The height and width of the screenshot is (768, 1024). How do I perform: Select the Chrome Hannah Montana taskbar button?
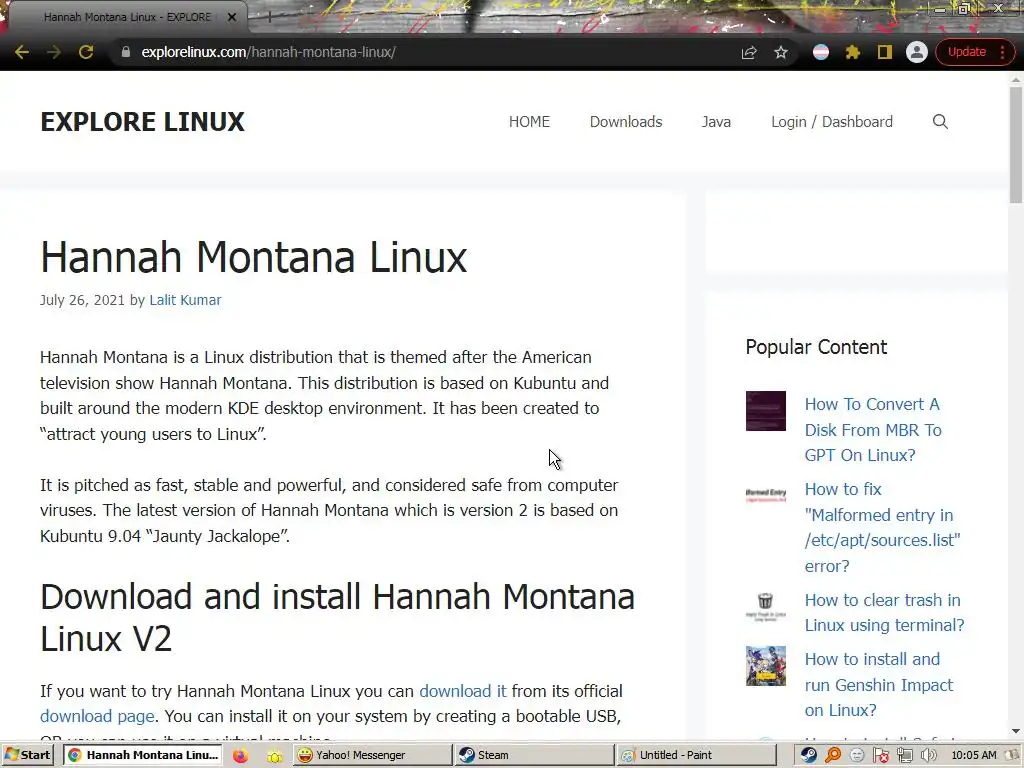pyautogui.click(x=142, y=755)
